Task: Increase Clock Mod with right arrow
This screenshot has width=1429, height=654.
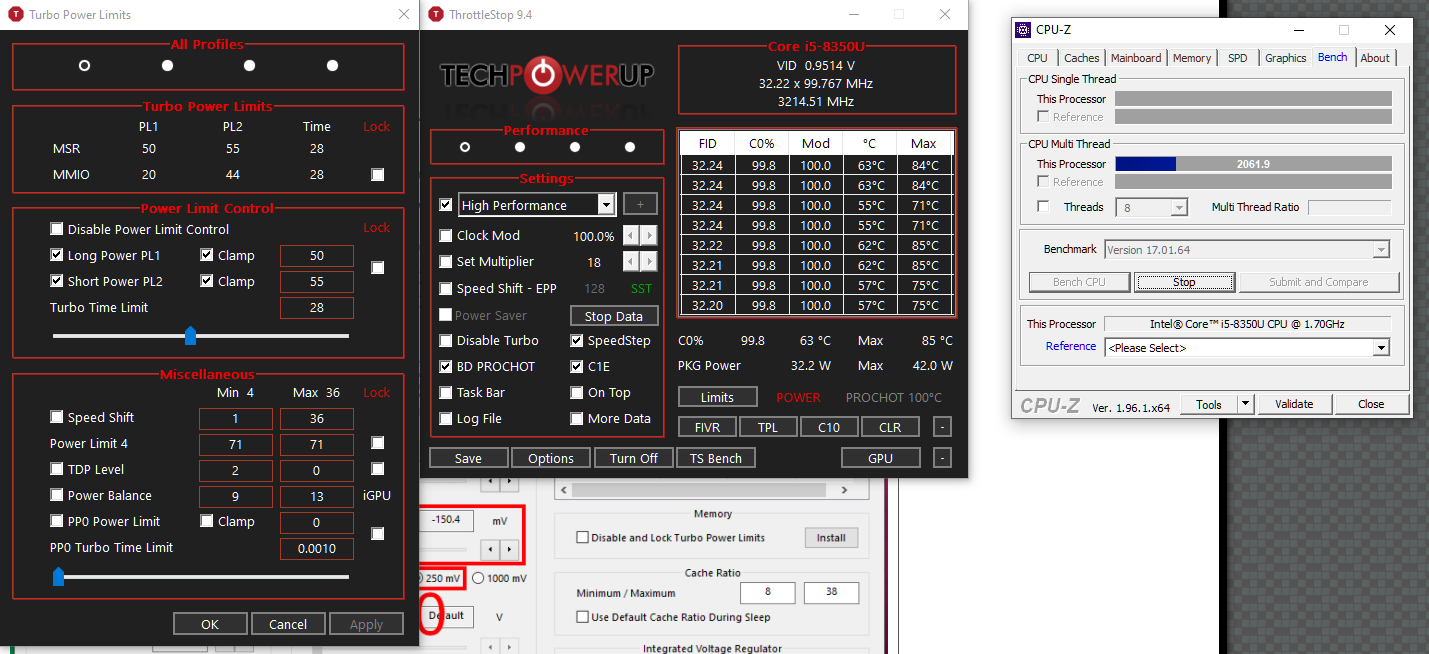Action: tap(649, 236)
